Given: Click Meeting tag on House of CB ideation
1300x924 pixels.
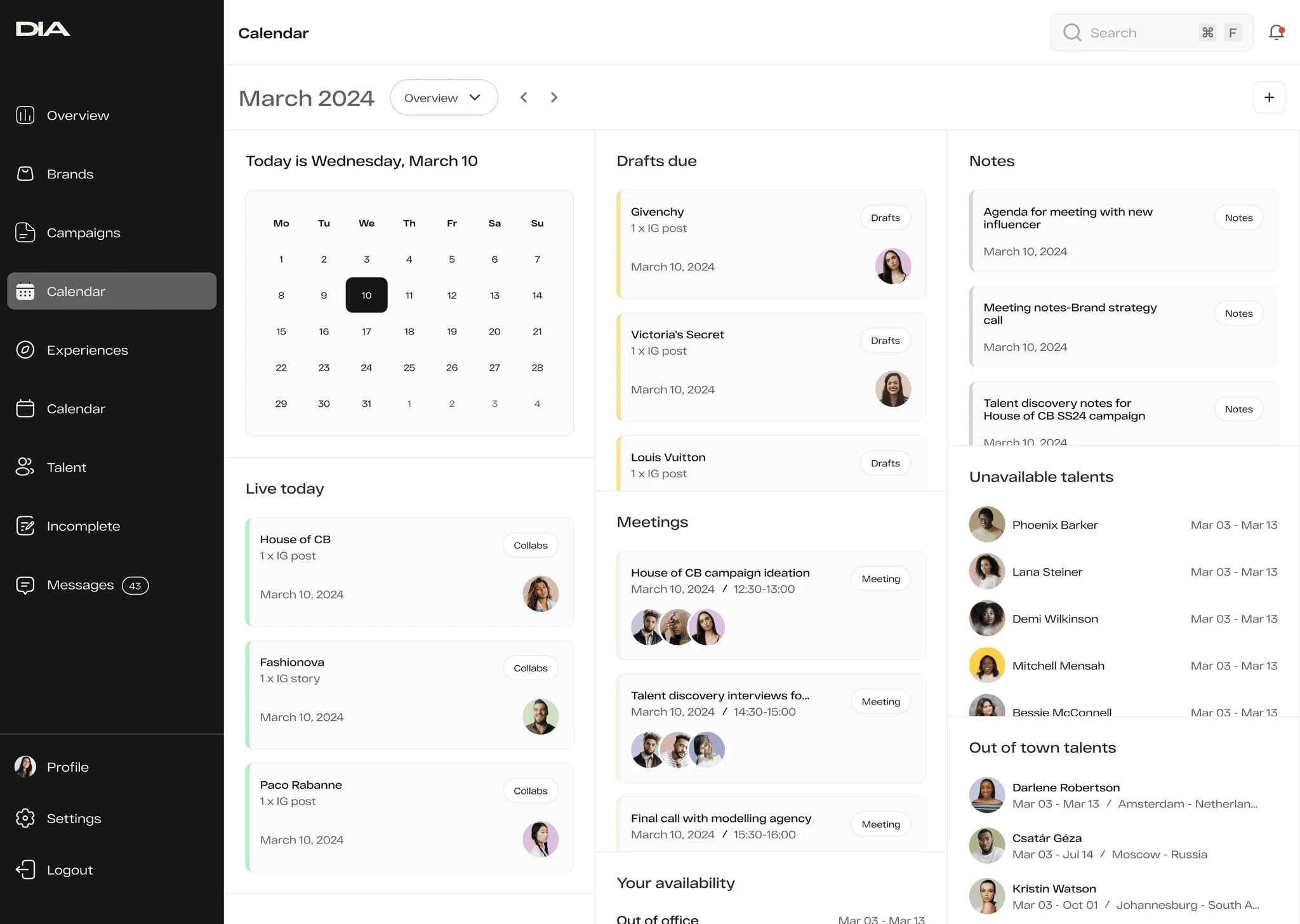Looking at the screenshot, I should [880, 579].
